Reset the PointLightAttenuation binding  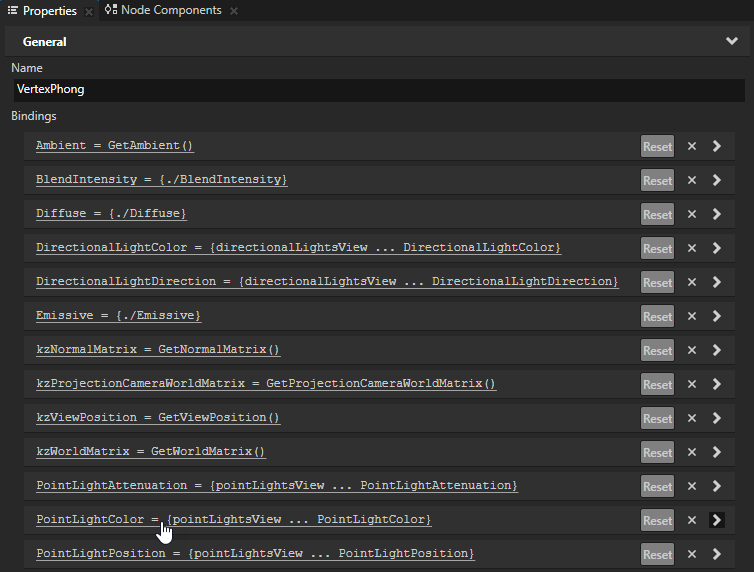tap(657, 486)
